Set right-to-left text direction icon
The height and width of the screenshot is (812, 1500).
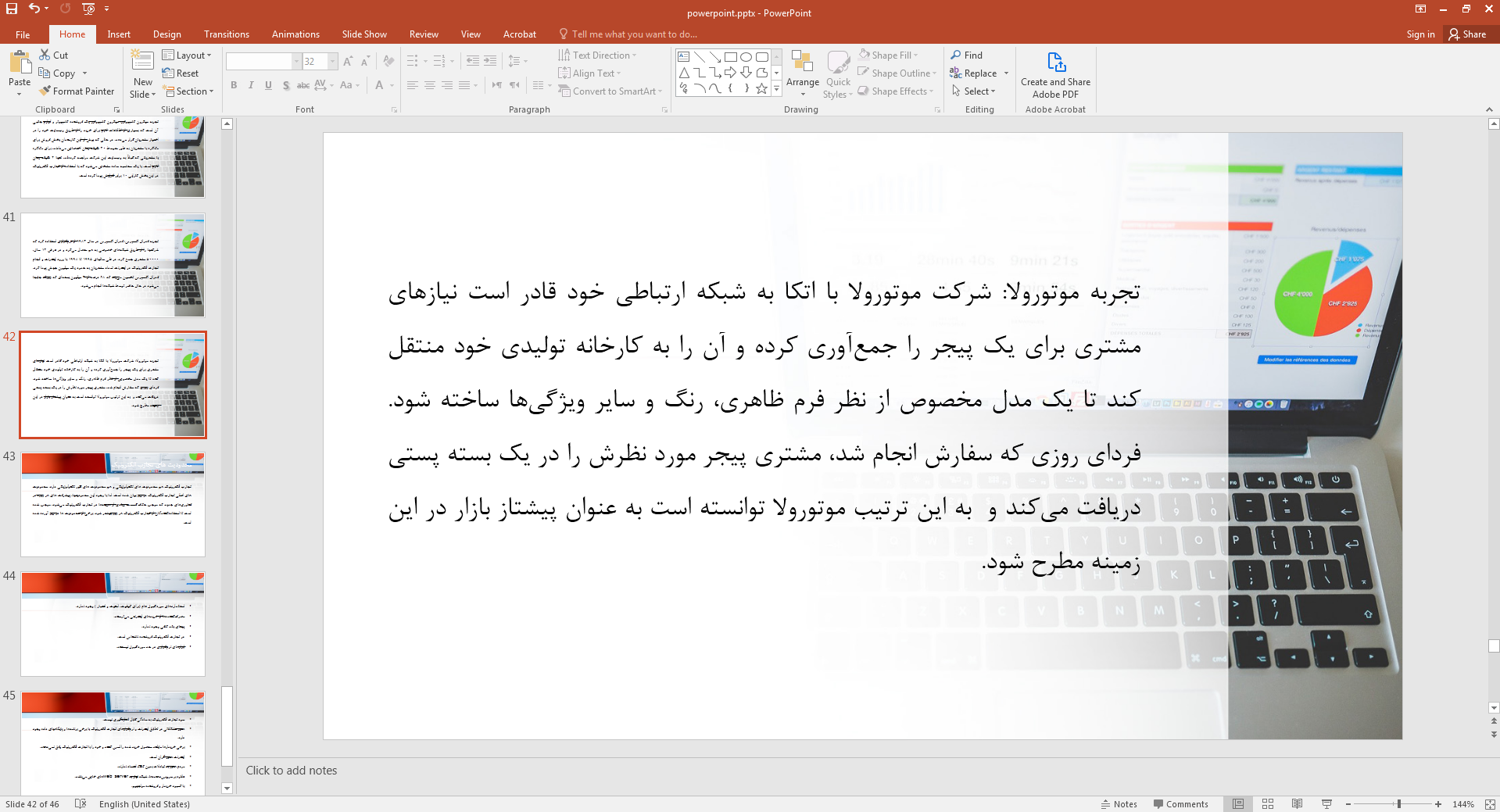[x=514, y=85]
